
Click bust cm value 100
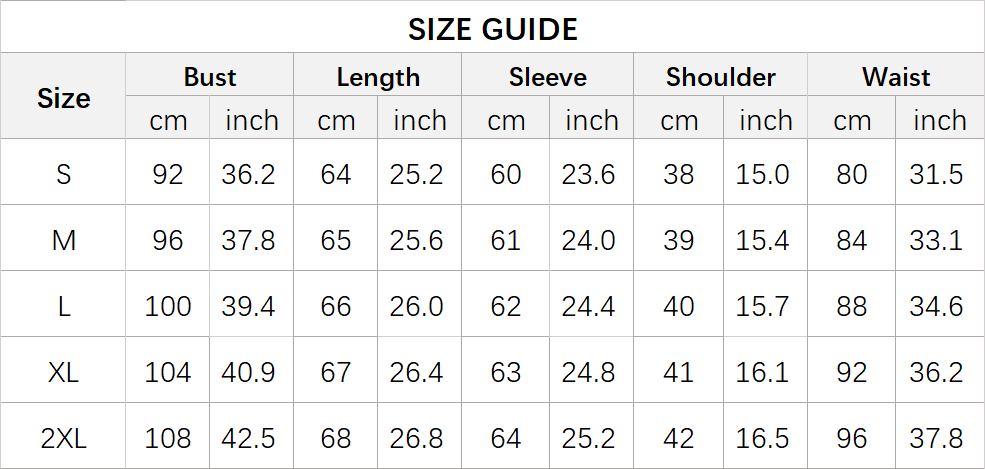click(168, 306)
